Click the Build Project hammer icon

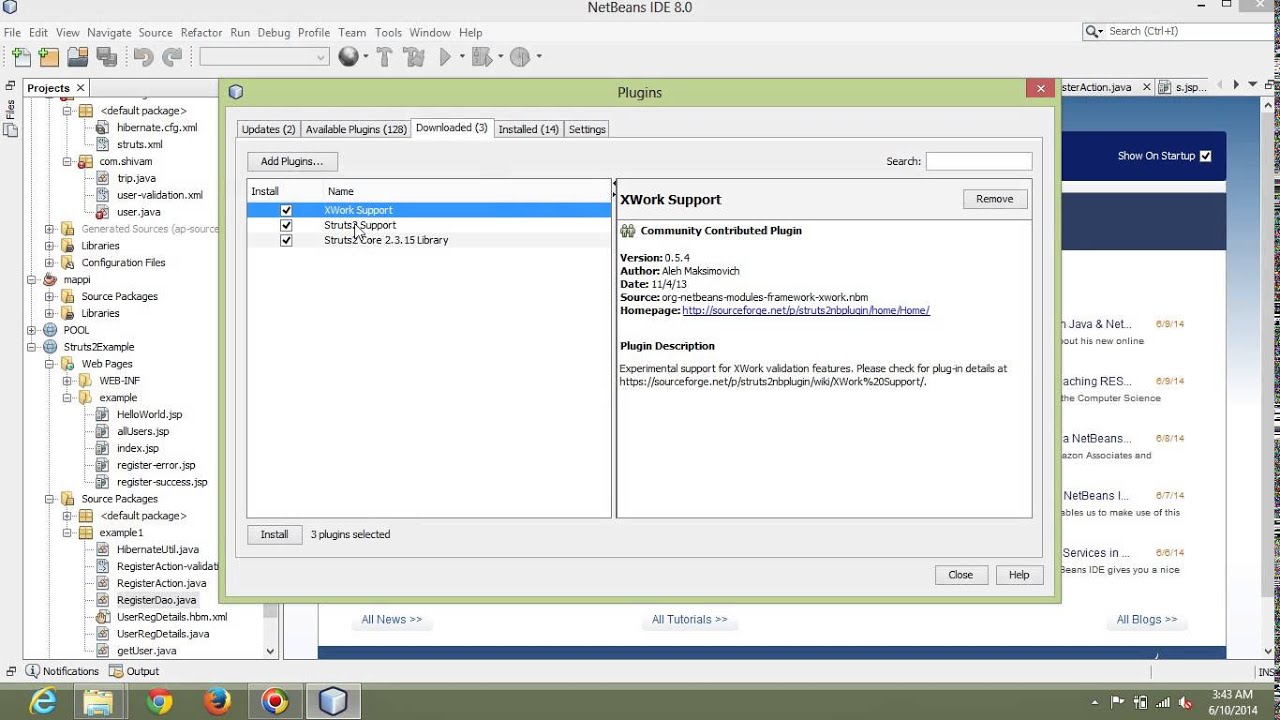pos(384,57)
